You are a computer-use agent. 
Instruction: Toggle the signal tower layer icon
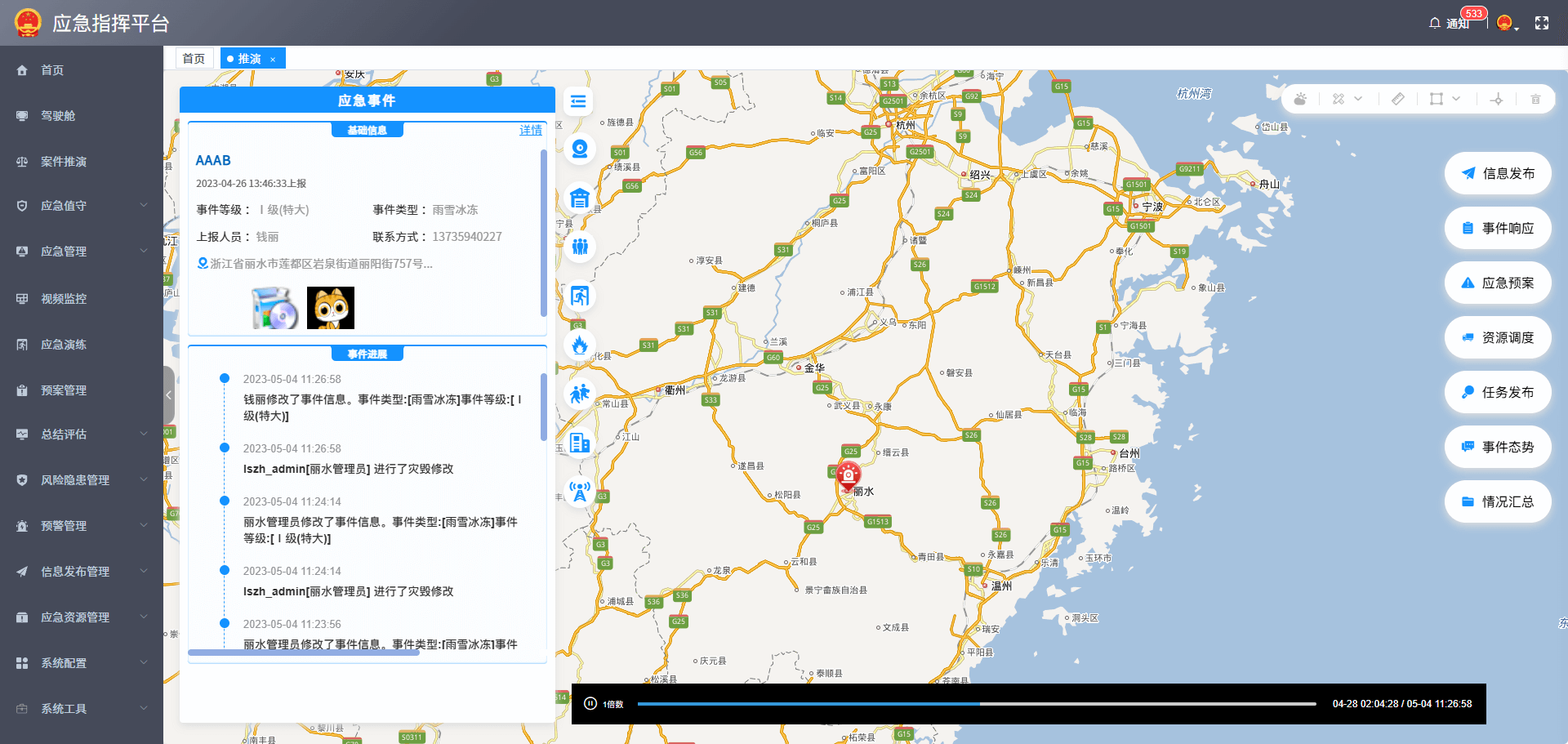(580, 491)
